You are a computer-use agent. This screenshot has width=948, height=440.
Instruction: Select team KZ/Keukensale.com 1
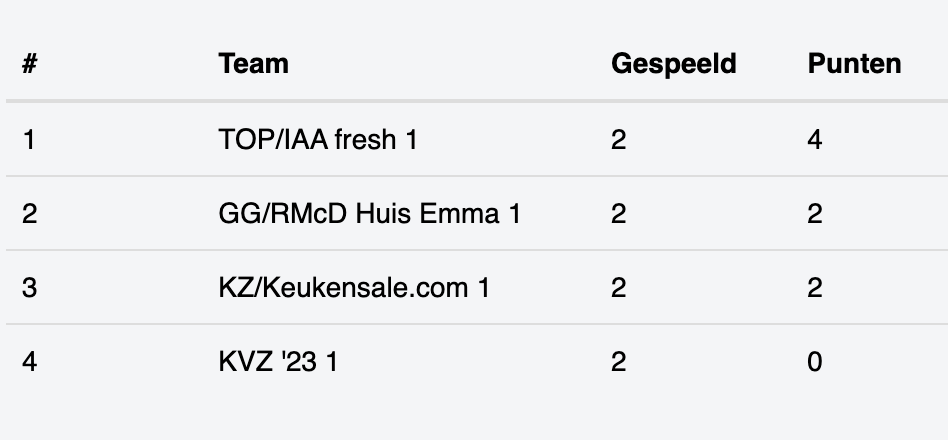click(354, 288)
